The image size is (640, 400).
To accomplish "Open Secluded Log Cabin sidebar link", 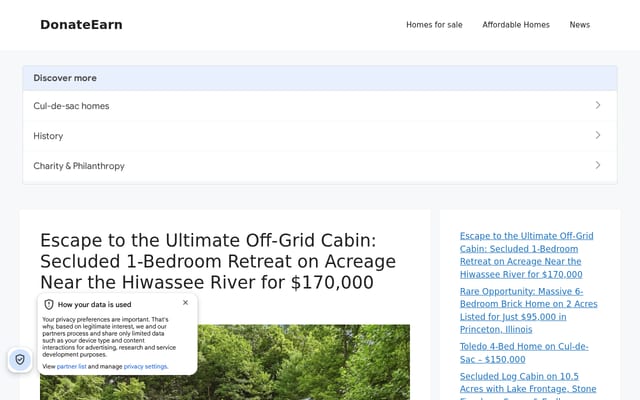I will [528, 385].
